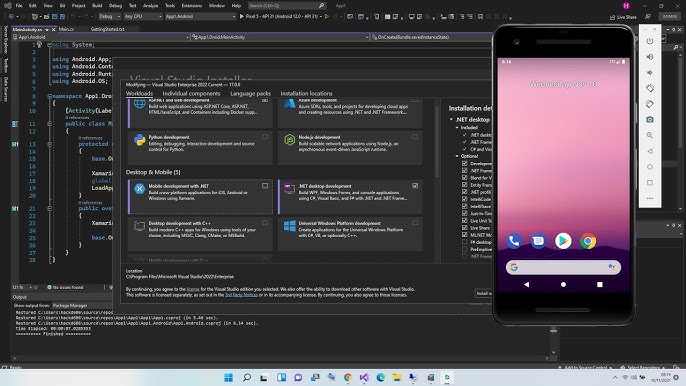Click the emulator volume up icon
This screenshot has height=386, width=686.
click(650, 57)
